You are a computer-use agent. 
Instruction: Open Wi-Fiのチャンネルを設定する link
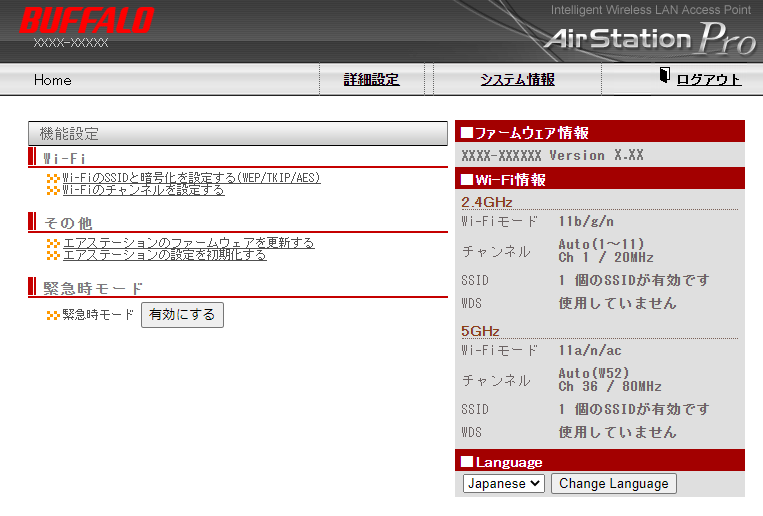point(143,190)
